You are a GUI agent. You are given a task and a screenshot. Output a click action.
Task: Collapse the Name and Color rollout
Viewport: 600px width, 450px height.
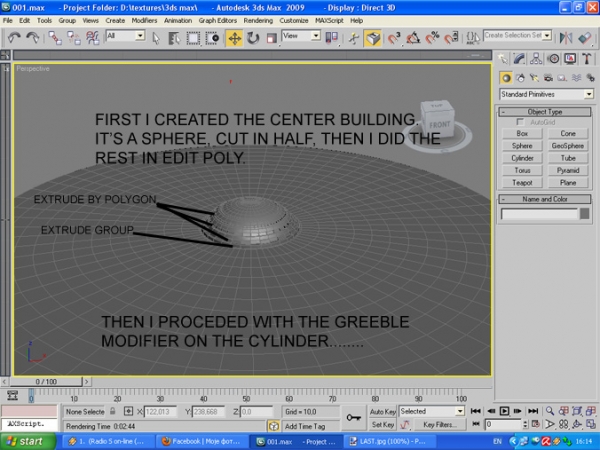point(545,199)
